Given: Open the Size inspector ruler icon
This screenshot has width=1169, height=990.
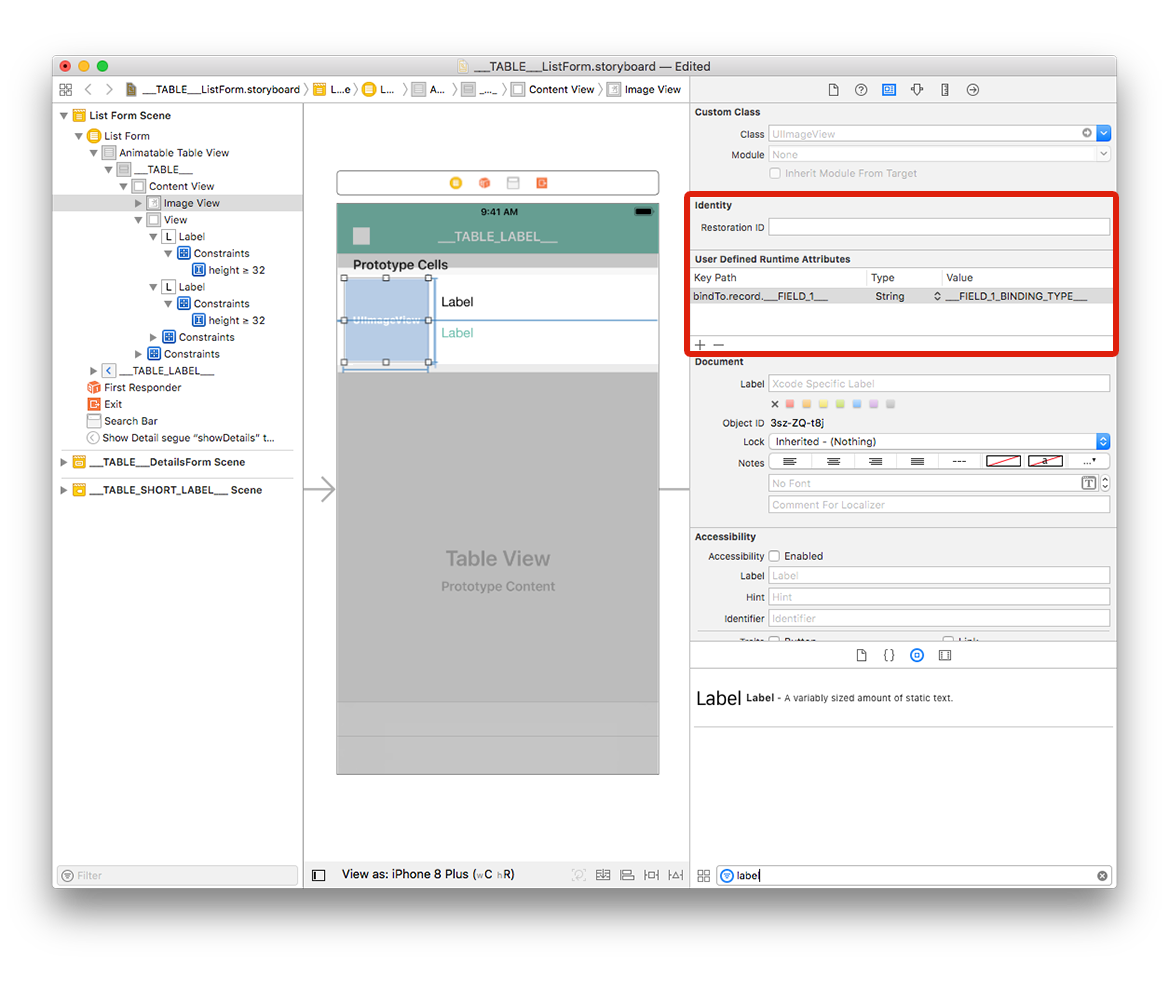Looking at the screenshot, I should (945, 89).
